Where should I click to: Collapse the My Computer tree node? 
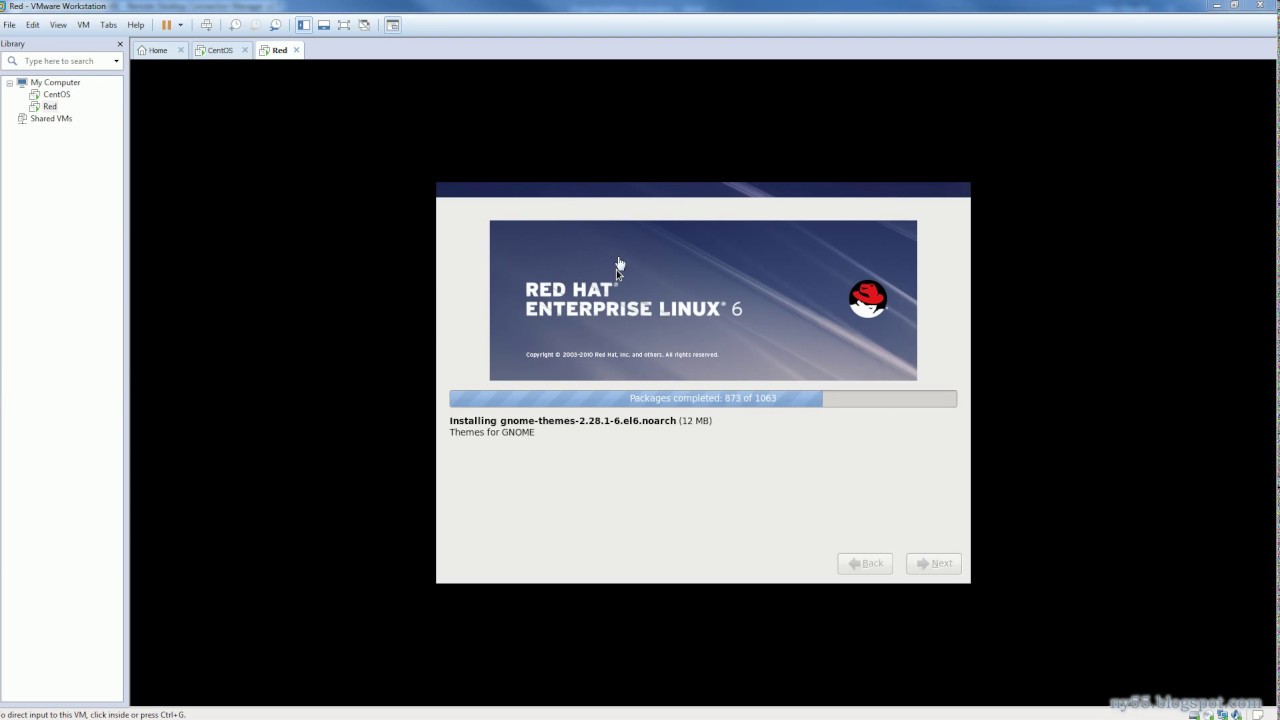click(10, 83)
